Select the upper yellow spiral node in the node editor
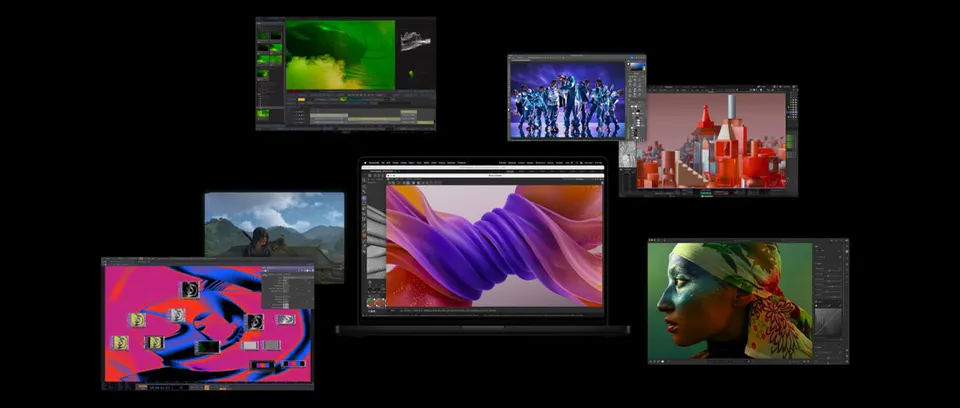This screenshot has width=960, height=408. [x=137, y=320]
